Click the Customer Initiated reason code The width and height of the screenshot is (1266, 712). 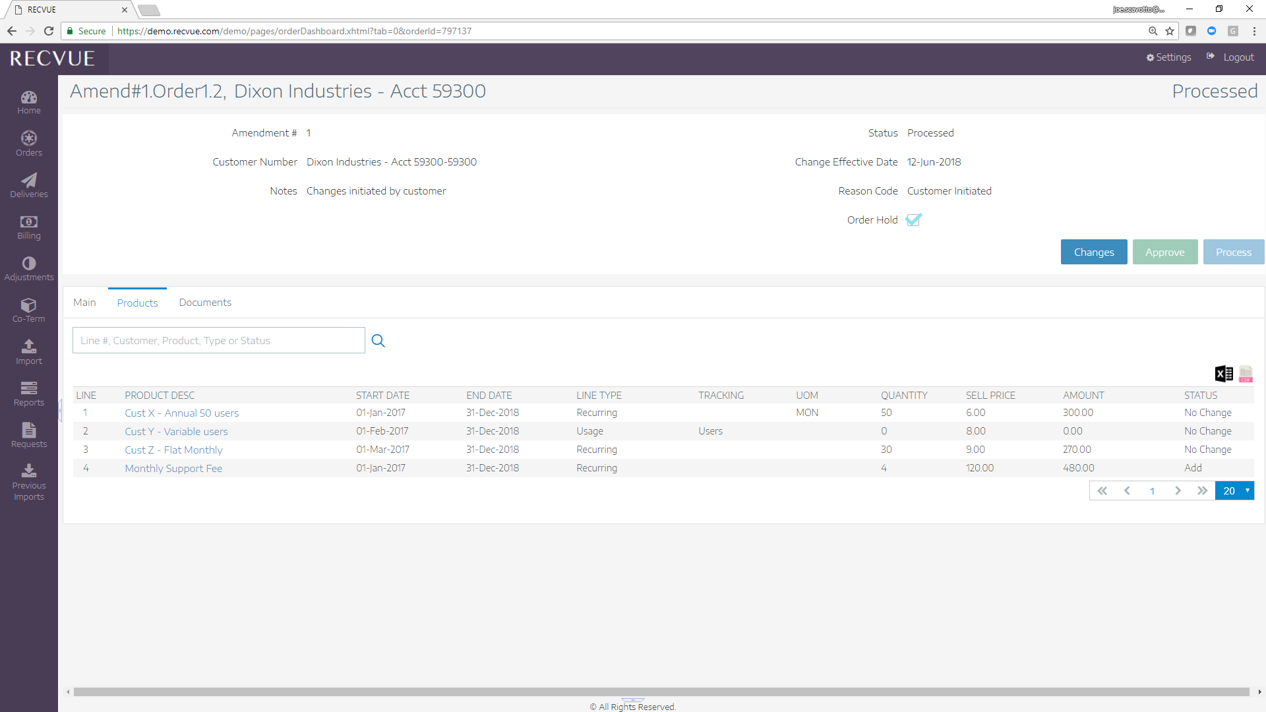[949, 191]
